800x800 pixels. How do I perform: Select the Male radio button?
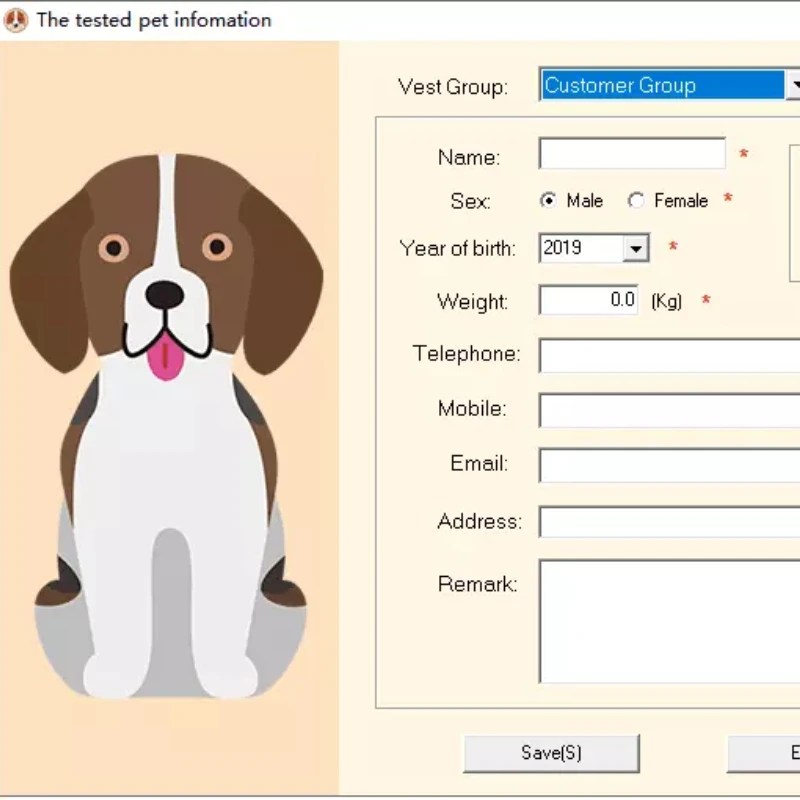[x=548, y=201]
